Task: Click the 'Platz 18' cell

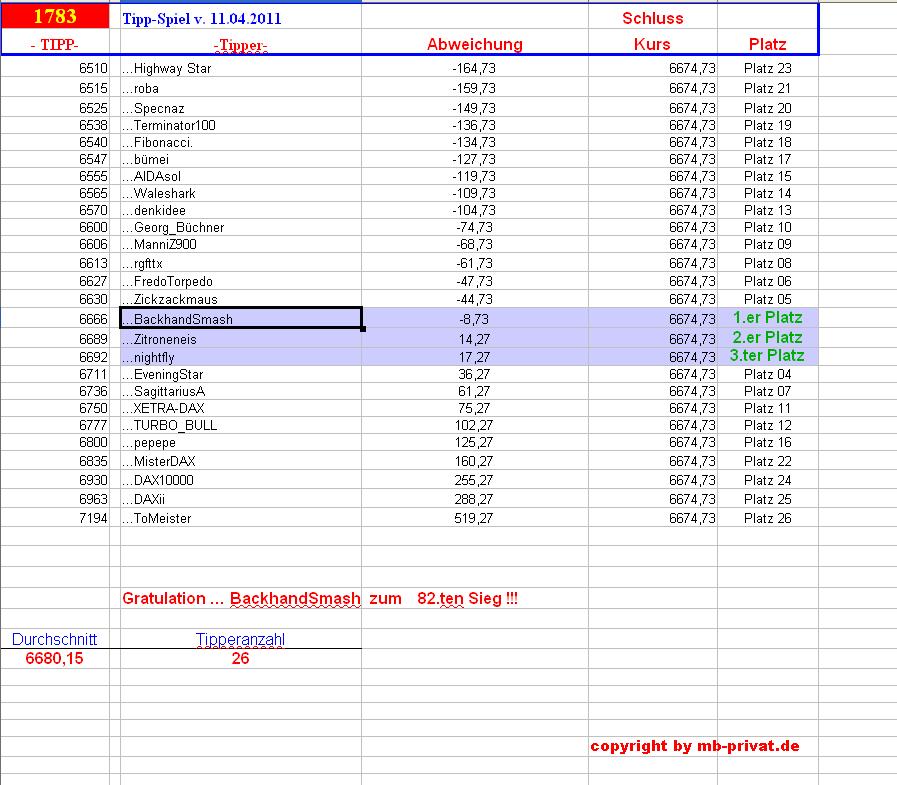Action: (x=768, y=142)
